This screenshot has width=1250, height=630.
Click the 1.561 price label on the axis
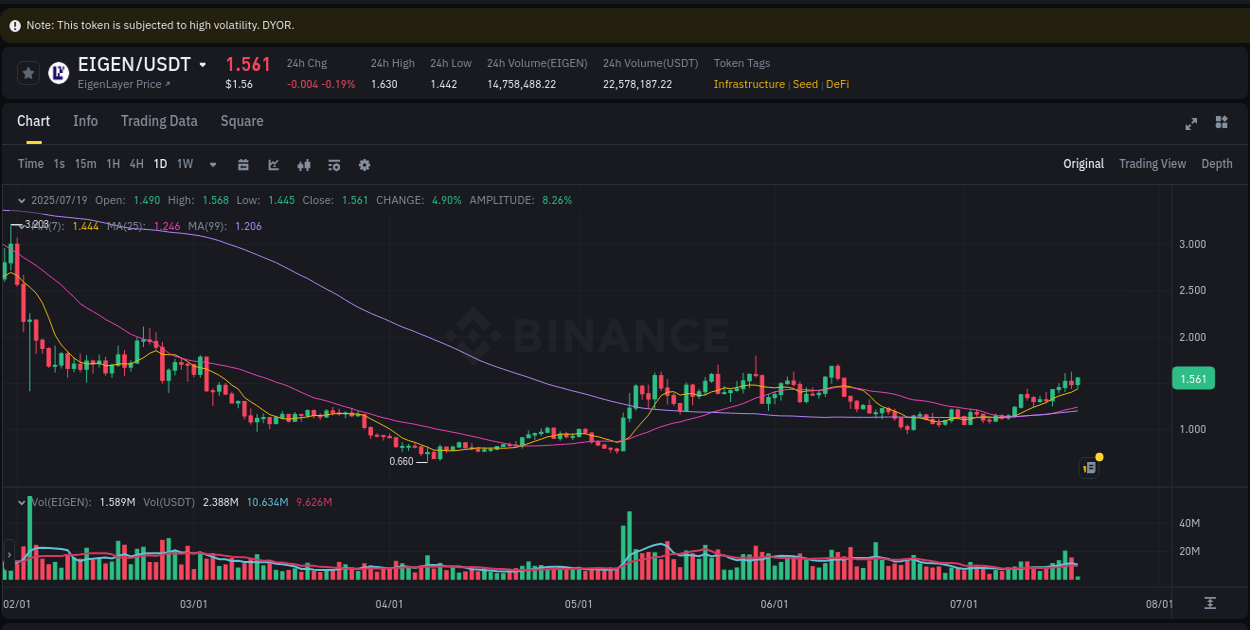pyautogui.click(x=1193, y=378)
